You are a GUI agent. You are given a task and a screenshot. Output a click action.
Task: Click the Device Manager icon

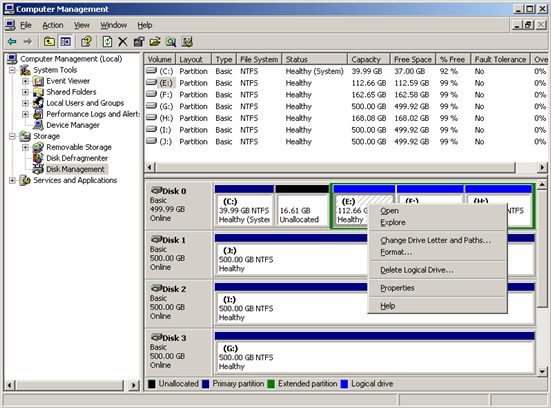pyautogui.click(x=38, y=125)
